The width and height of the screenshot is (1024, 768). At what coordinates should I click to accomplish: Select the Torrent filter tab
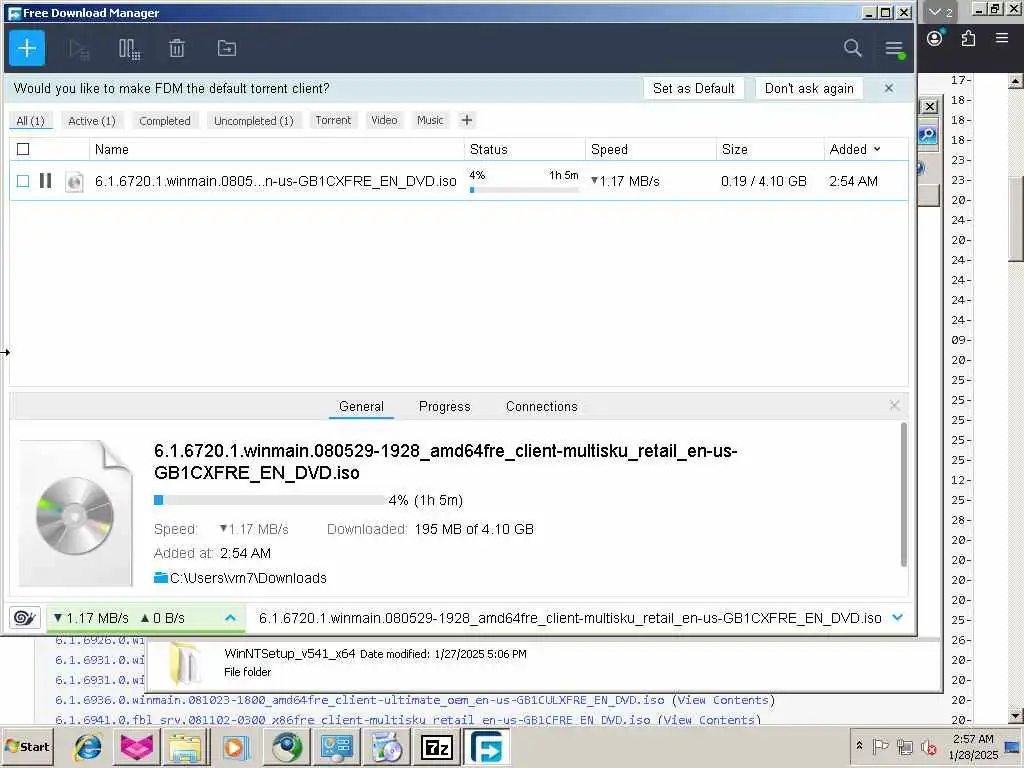pyautogui.click(x=333, y=120)
